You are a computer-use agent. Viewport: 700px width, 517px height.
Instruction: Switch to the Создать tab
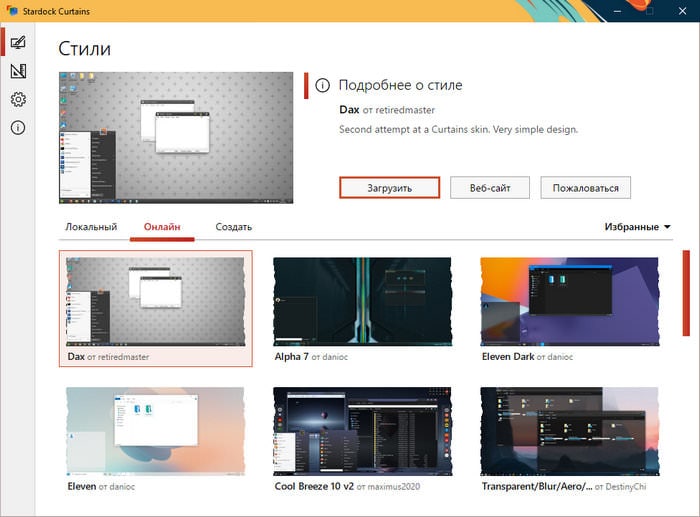tap(233, 227)
